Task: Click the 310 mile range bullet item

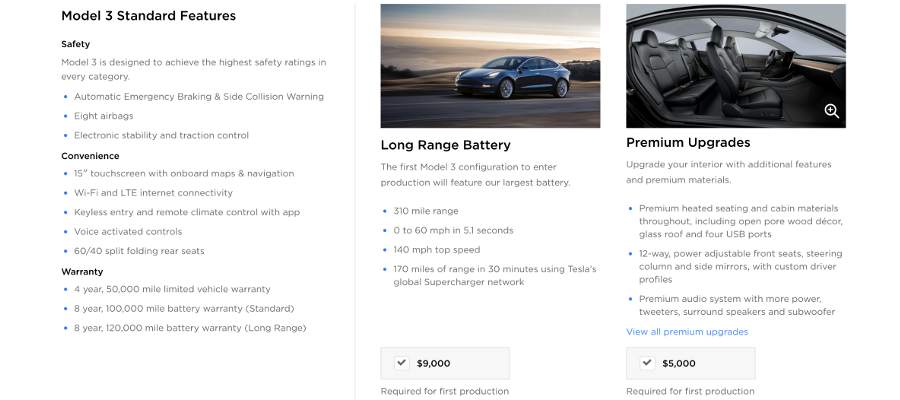Action: [426, 211]
